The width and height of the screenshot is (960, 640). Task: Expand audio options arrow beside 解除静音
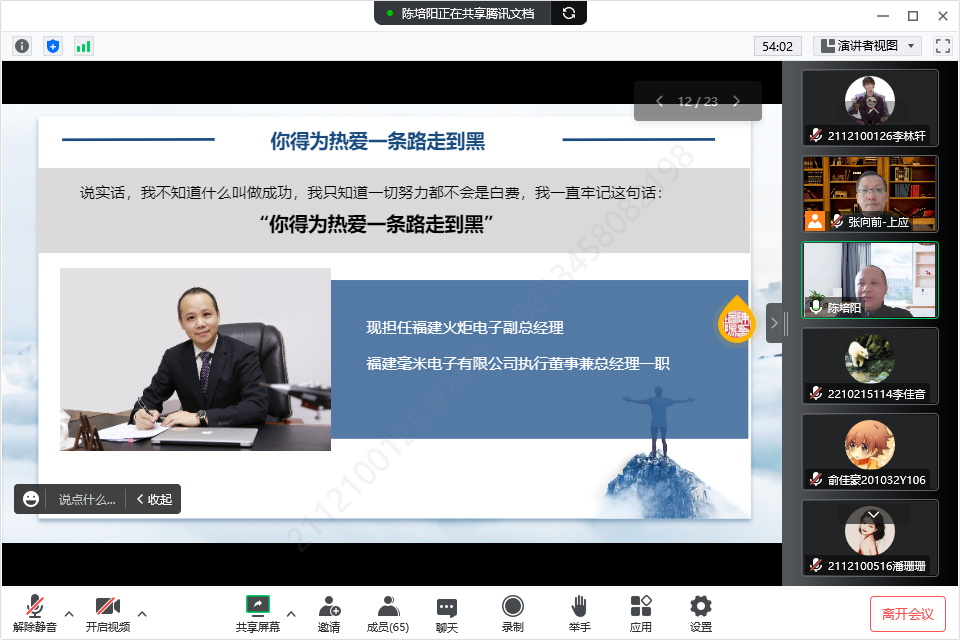click(x=69, y=613)
